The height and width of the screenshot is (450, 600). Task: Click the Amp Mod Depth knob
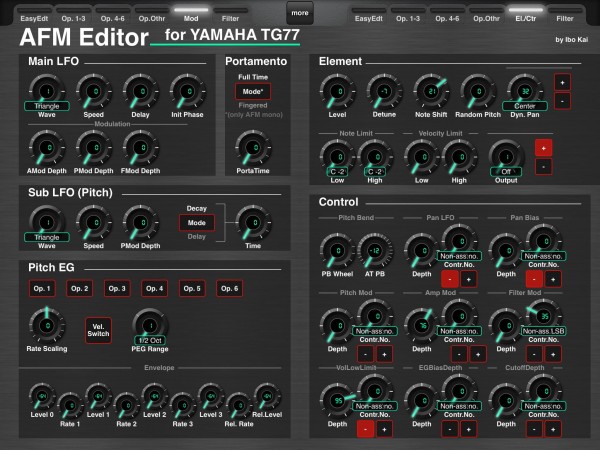tap(422, 326)
